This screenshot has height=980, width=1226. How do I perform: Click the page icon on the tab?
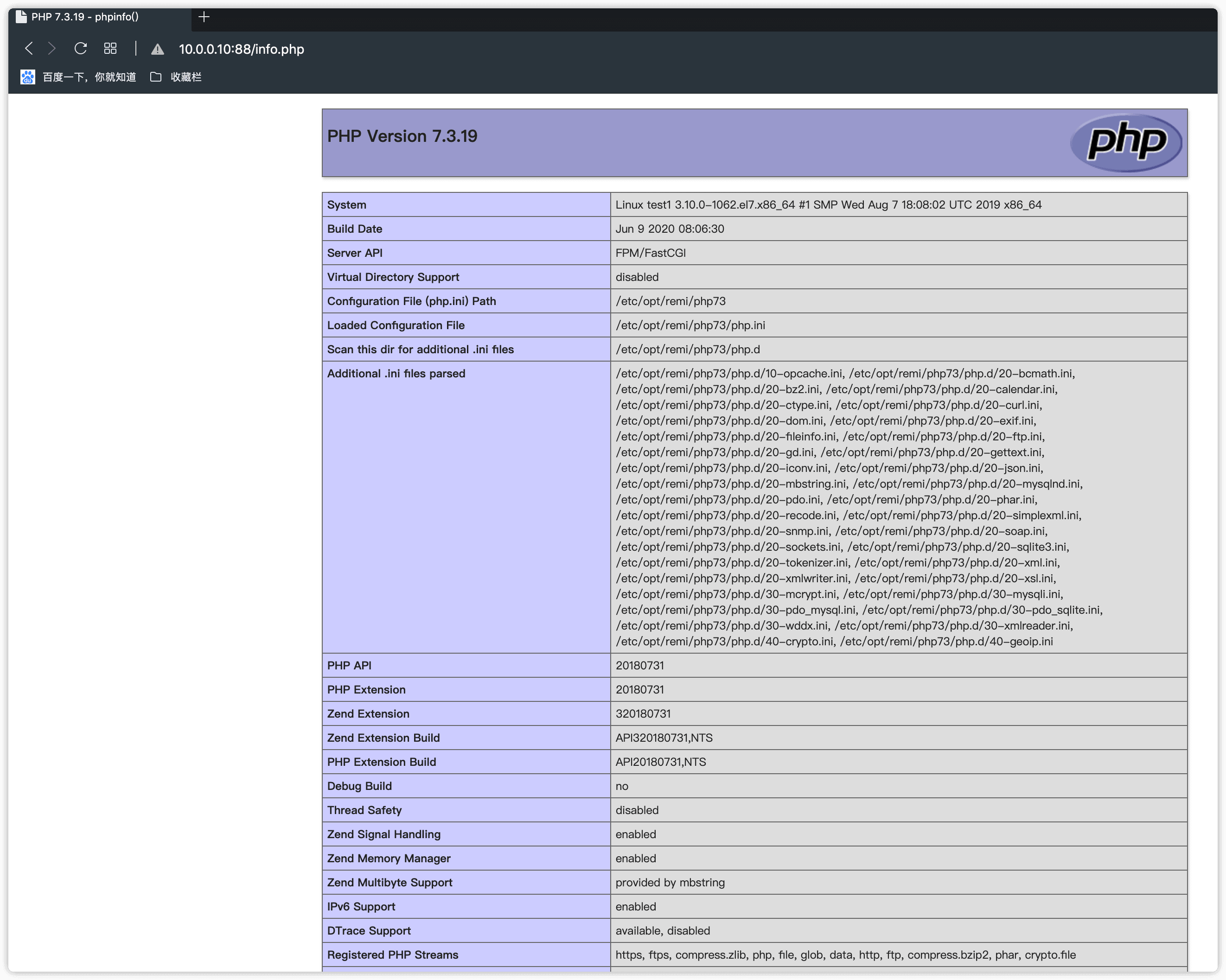[x=21, y=17]
